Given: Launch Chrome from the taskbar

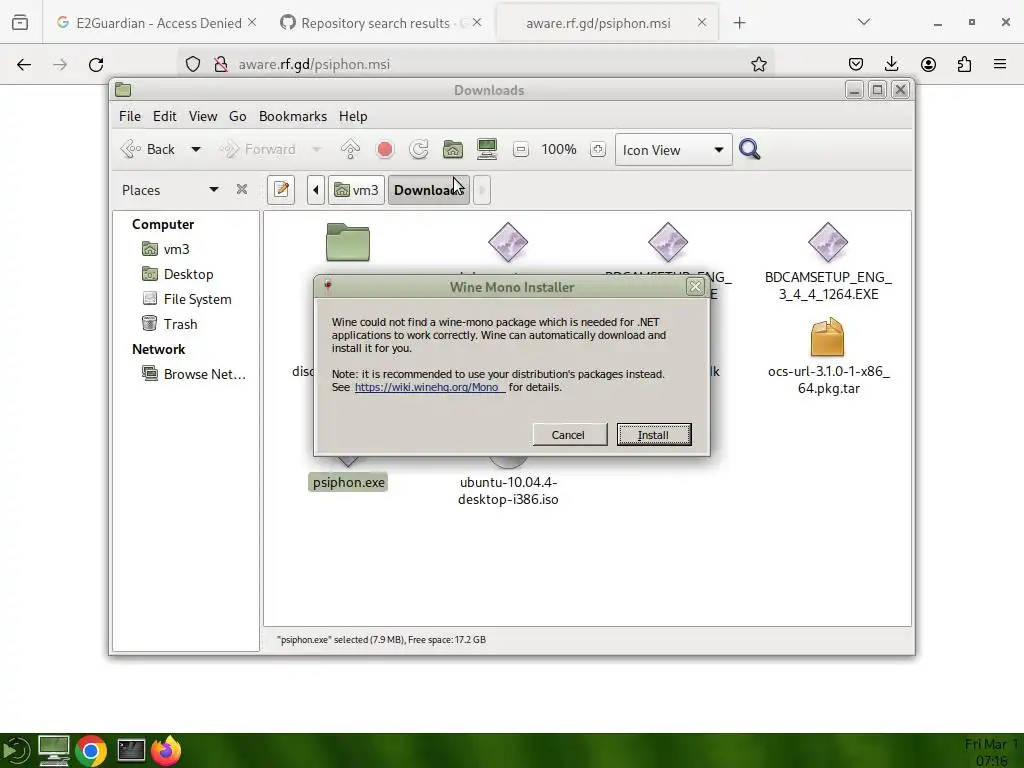Looking at the screenshot, I should click(91, 751).
